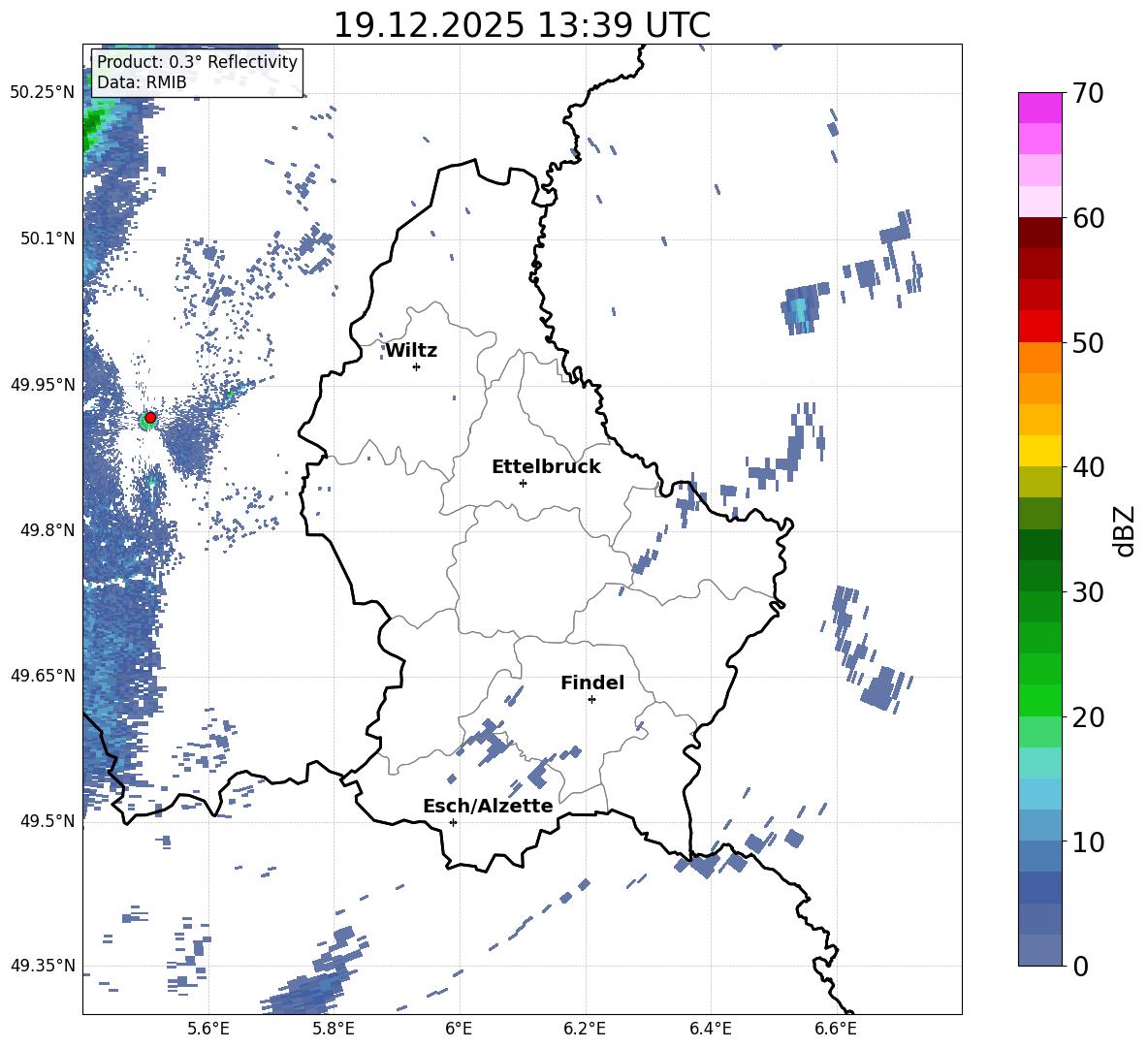Pick the dark red swatch below 60 dBZ
The image size is (1148, 1048).
[x=1040, y=233]
